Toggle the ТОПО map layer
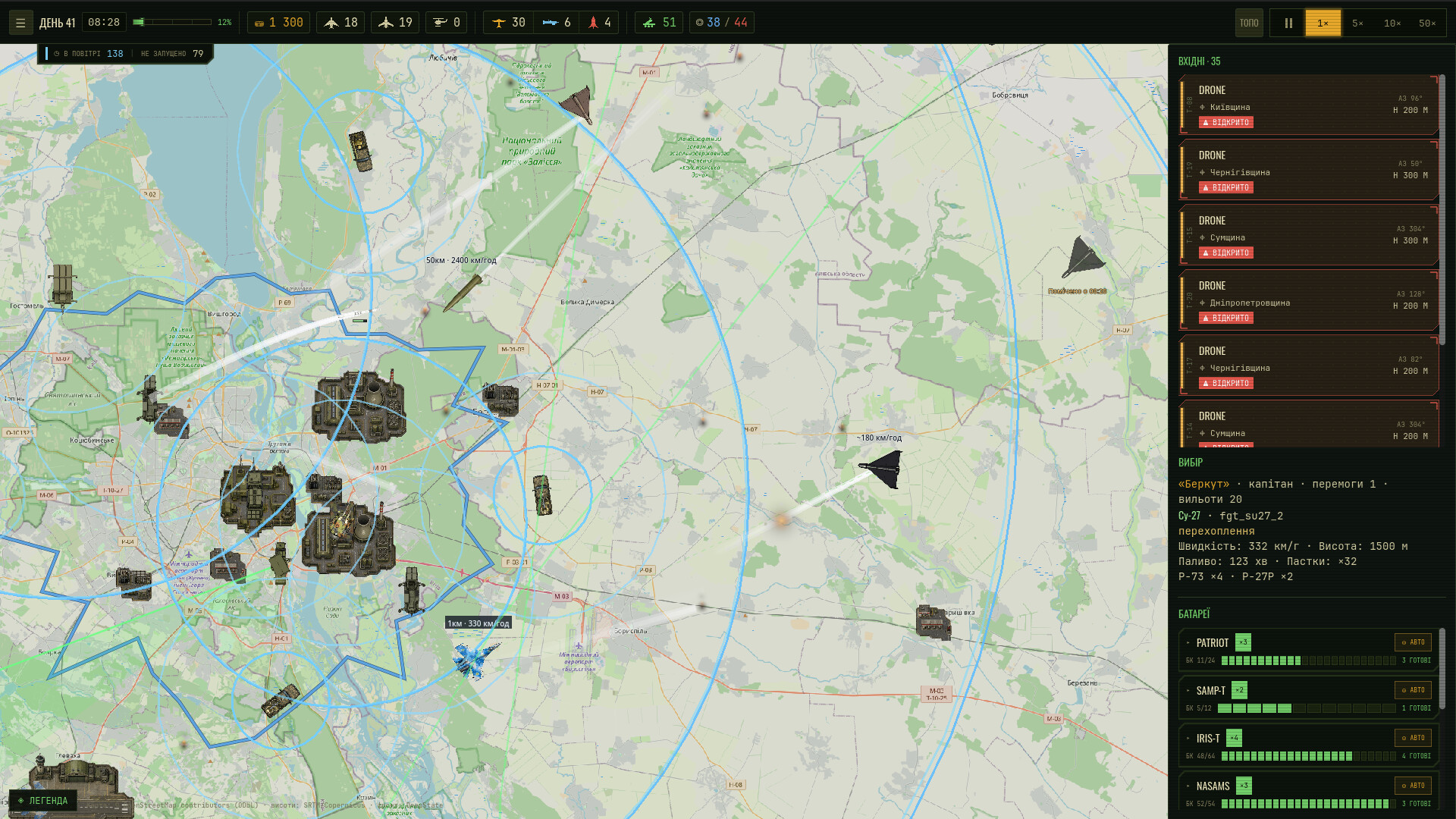Viewport: 1456px width, 819px height. 1249,23
